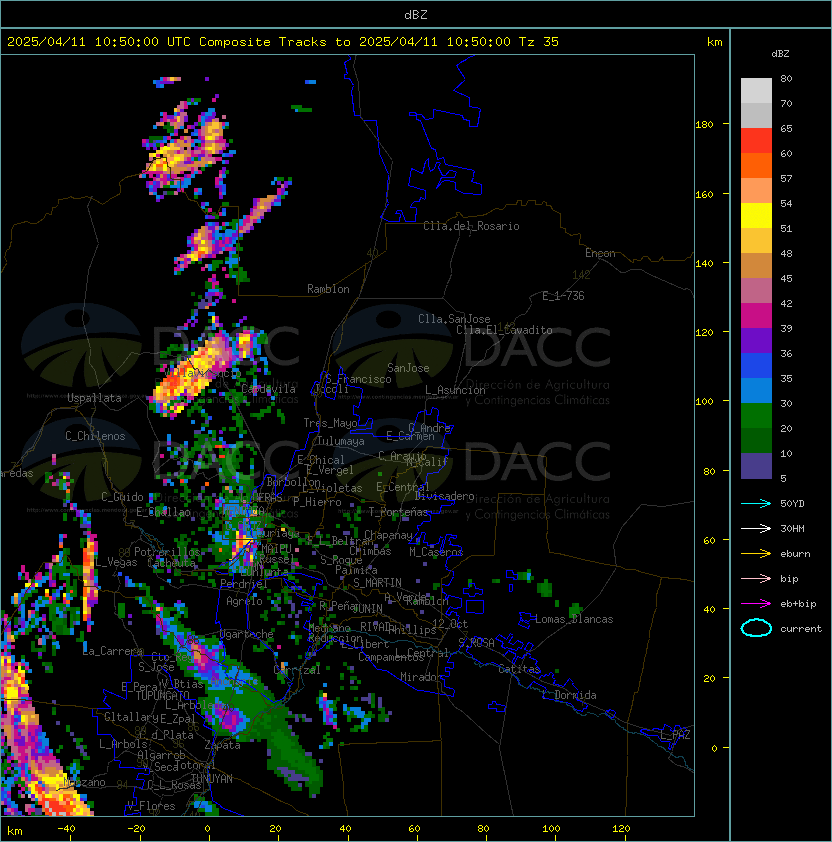Viewport: 832px width, 842px height.
Task: Click the 'Ramblon' map label
Action: [x=328, y=289]
